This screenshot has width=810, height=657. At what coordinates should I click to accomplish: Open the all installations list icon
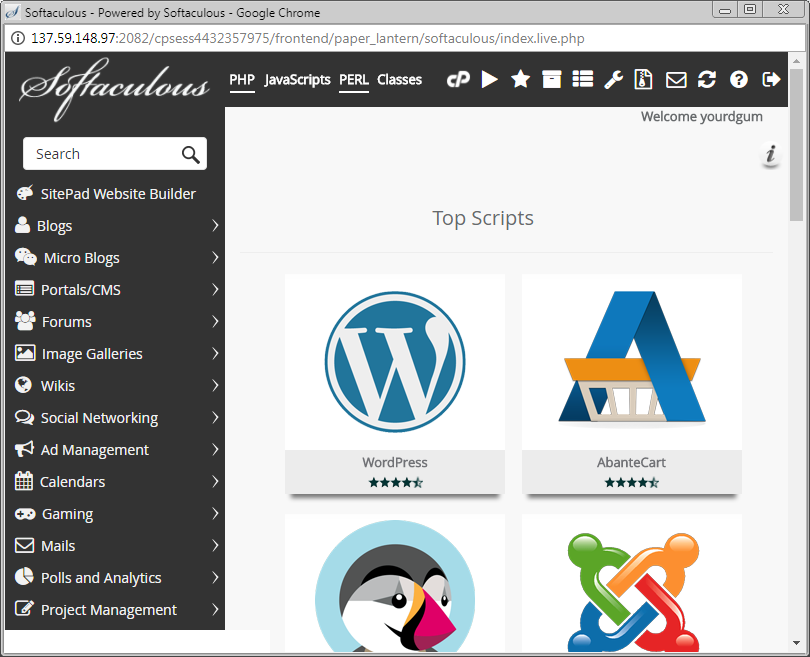click(x=583, y=80)
